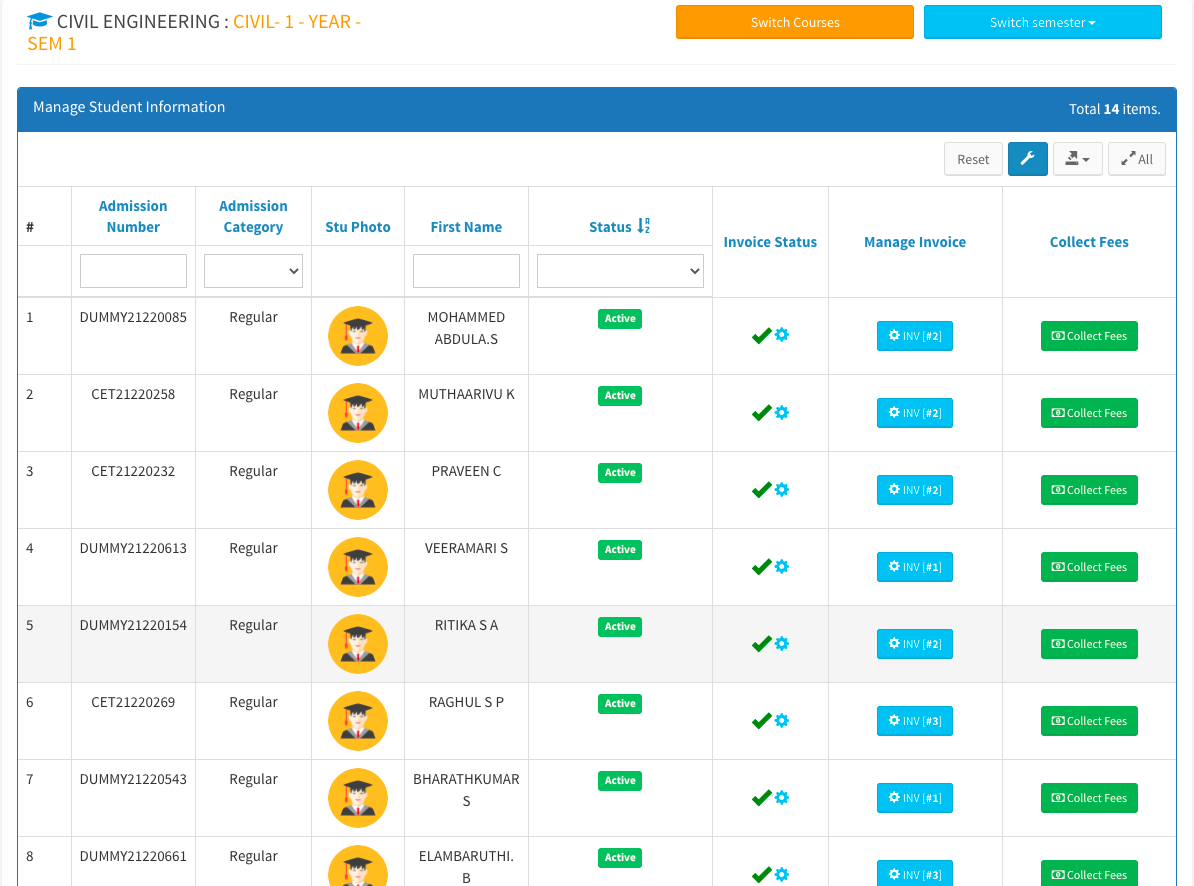The height and width of the screenshot is (886, 1194).
Task: Click the wrench settings icon button
Action: pos(1027,159)
